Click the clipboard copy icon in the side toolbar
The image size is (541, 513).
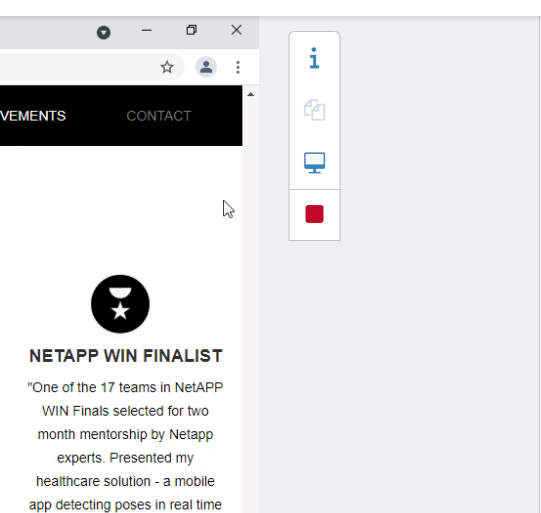[314, 110]
